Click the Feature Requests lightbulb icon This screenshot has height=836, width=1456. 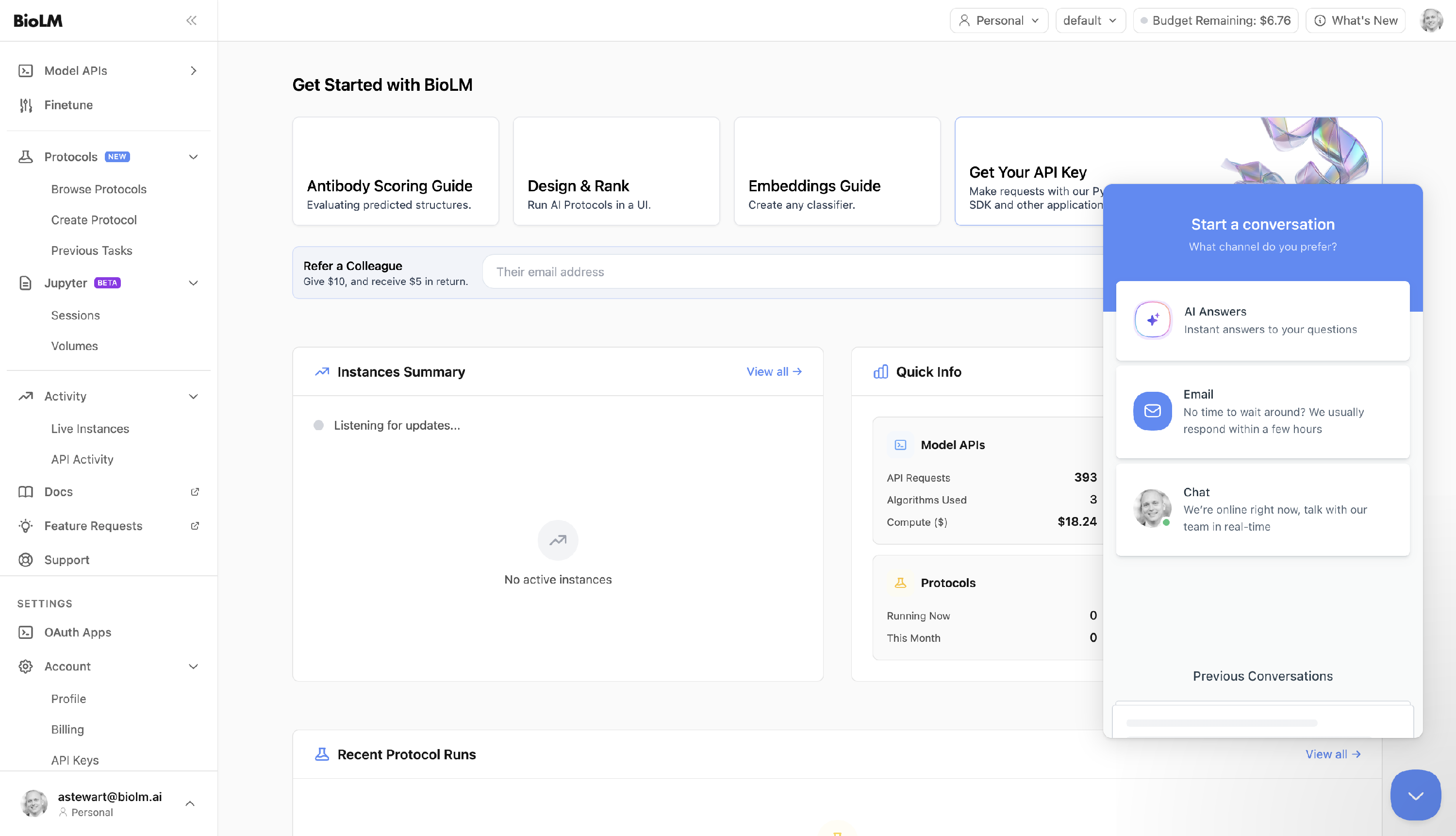click(25, 526)
